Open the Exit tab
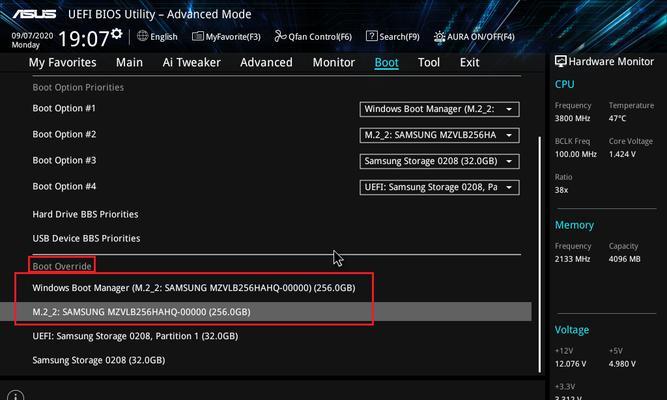The width and height of the screenshot is (667, 400). (x=469, y=63)
